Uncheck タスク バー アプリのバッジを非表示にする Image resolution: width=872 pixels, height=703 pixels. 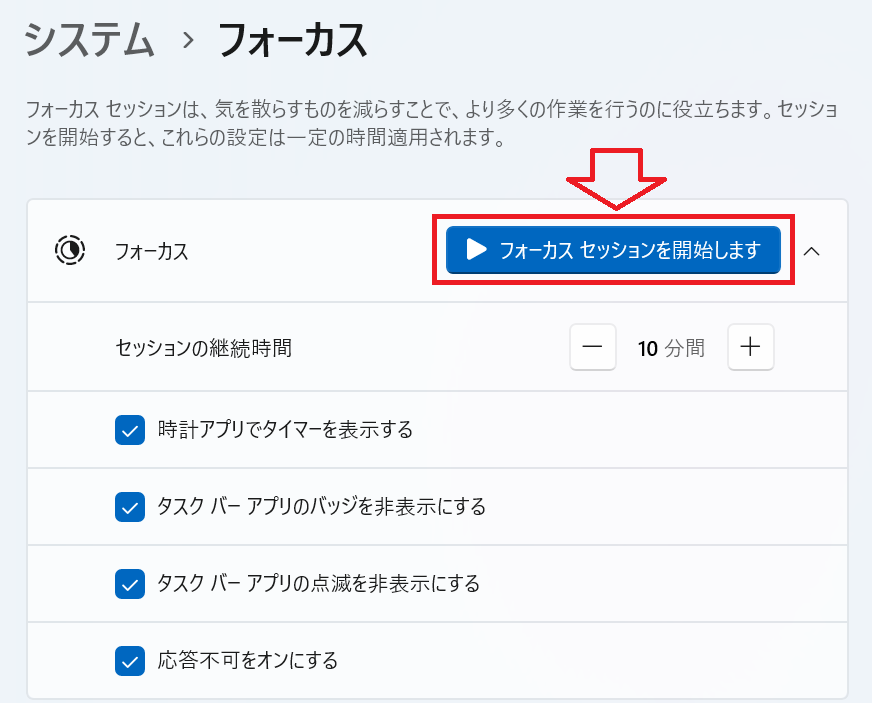pos(130,507)
